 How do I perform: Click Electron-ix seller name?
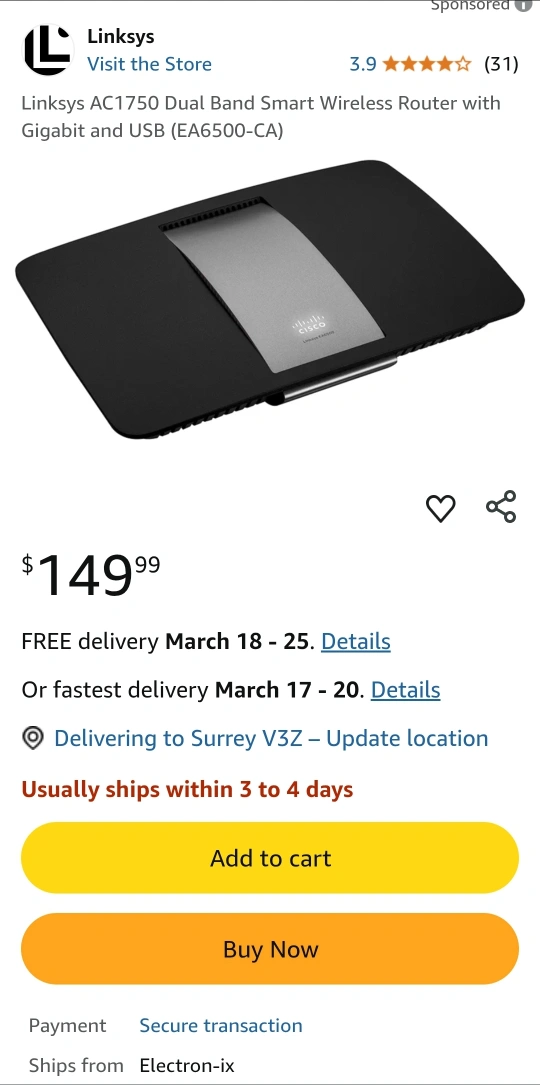pos(187,1065)
